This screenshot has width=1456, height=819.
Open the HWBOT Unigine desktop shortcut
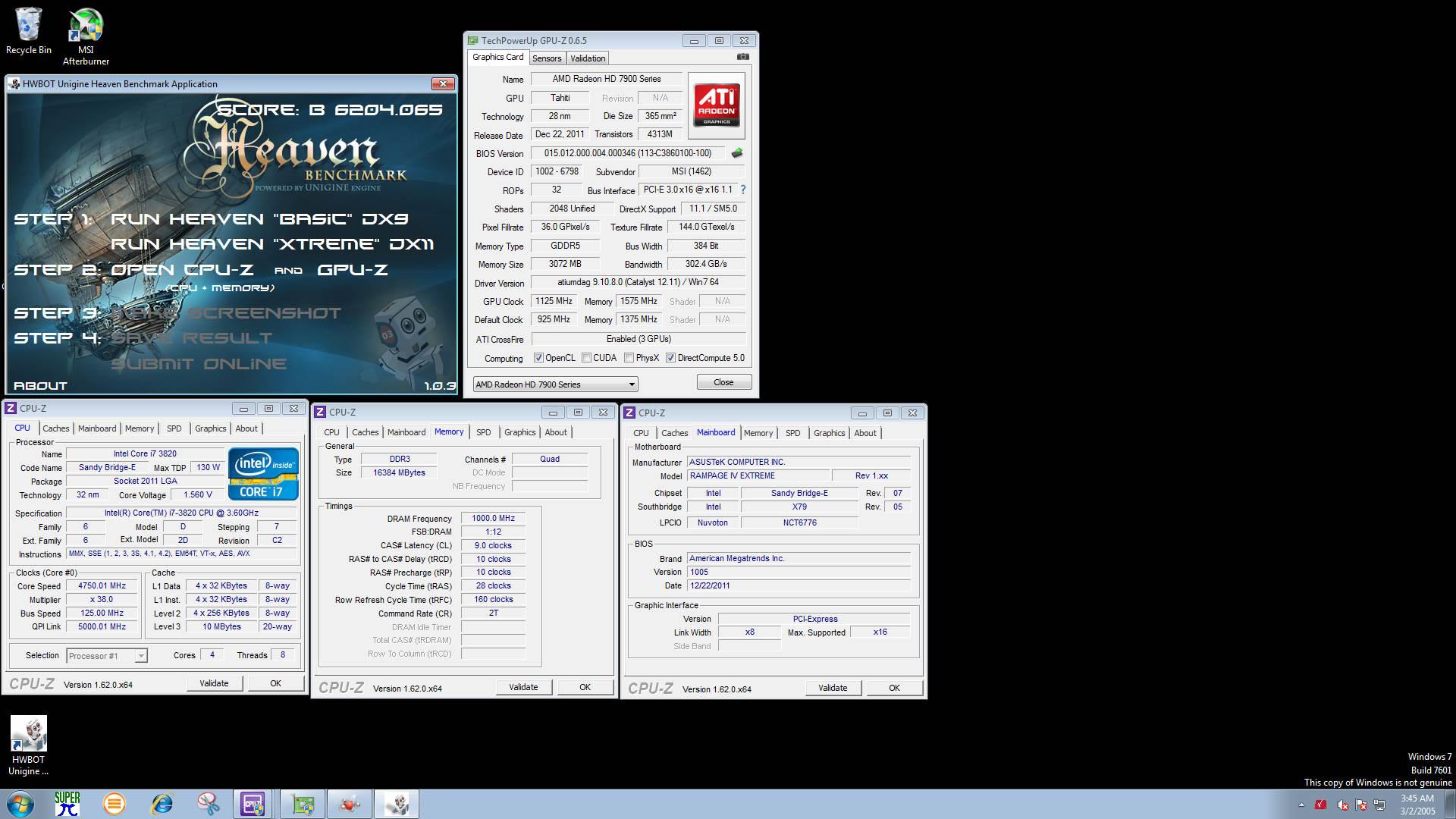tap(29, 745)
